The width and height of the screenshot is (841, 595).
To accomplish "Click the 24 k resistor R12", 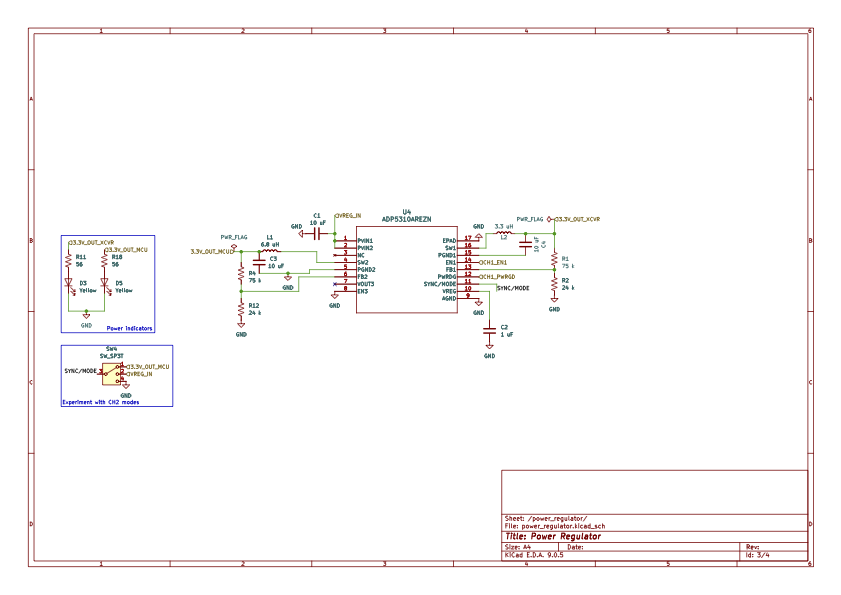I will [241, 308].
